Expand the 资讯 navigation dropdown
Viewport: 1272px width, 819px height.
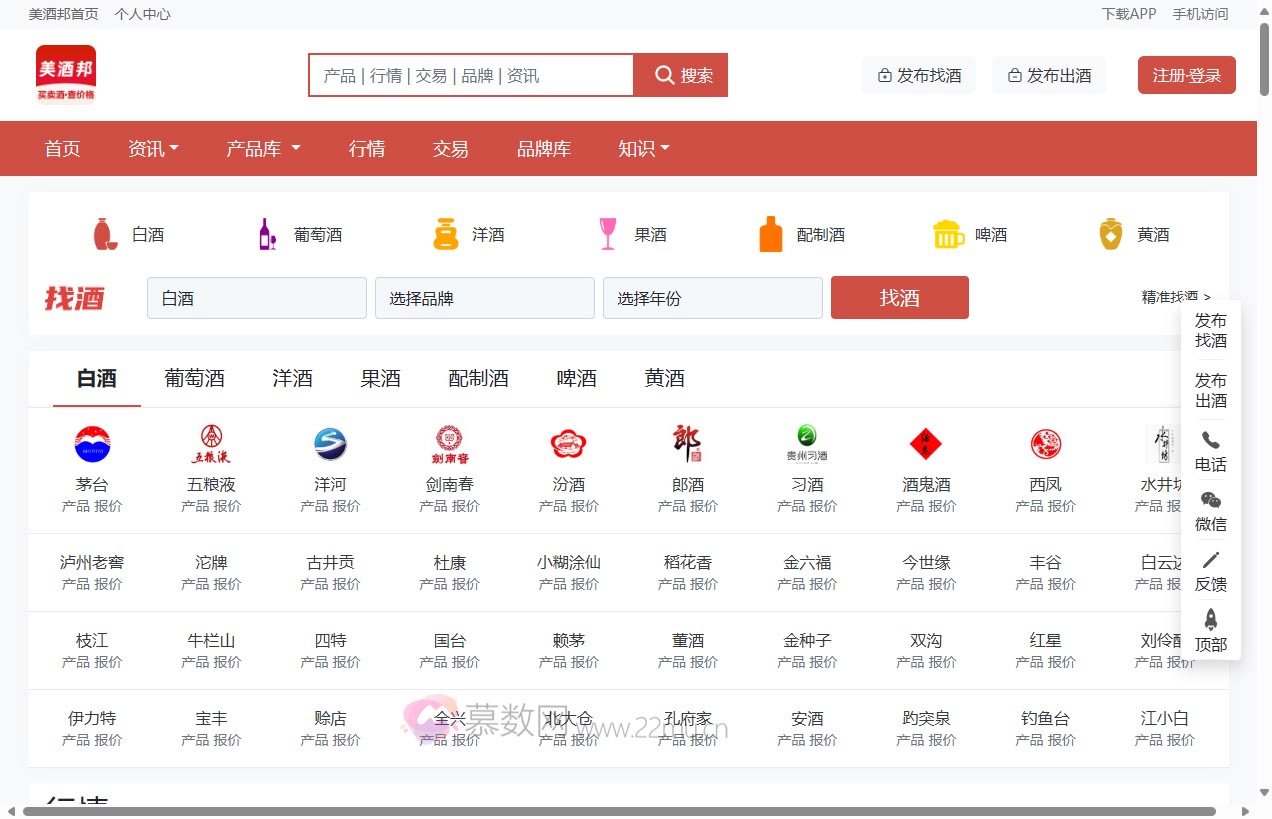point(153,149)
